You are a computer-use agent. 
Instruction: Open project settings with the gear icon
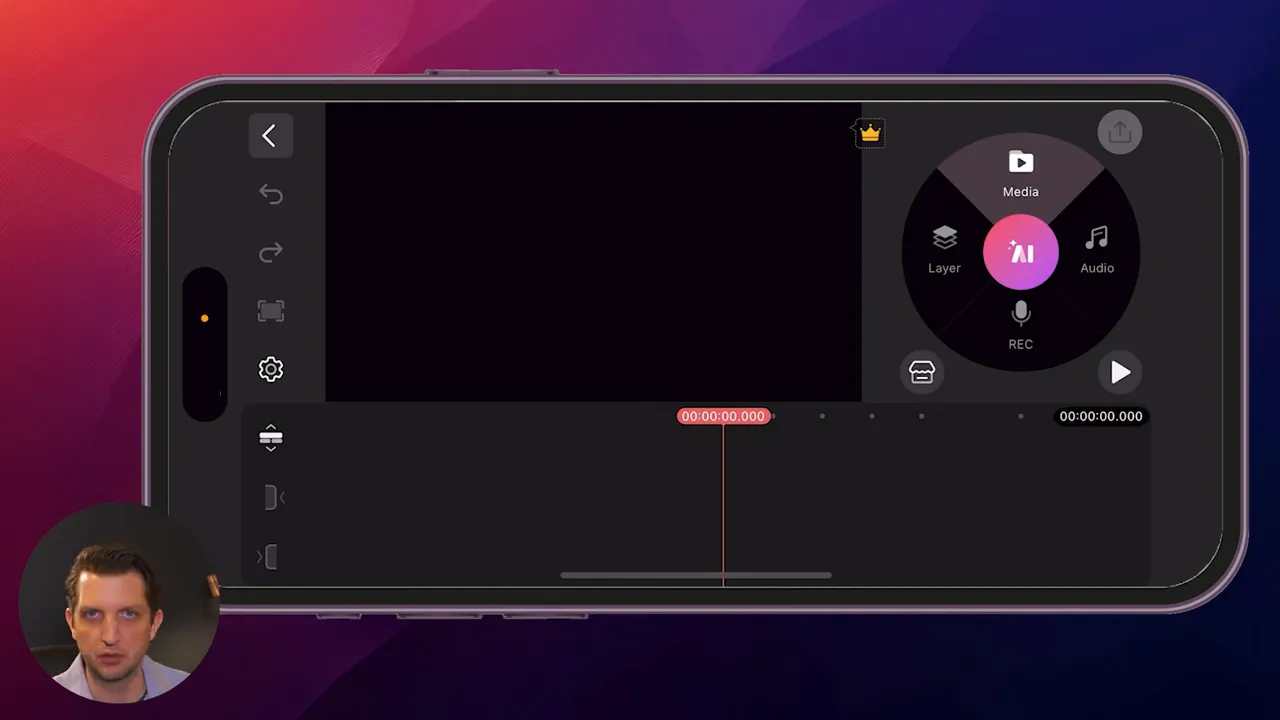(271, 369)
